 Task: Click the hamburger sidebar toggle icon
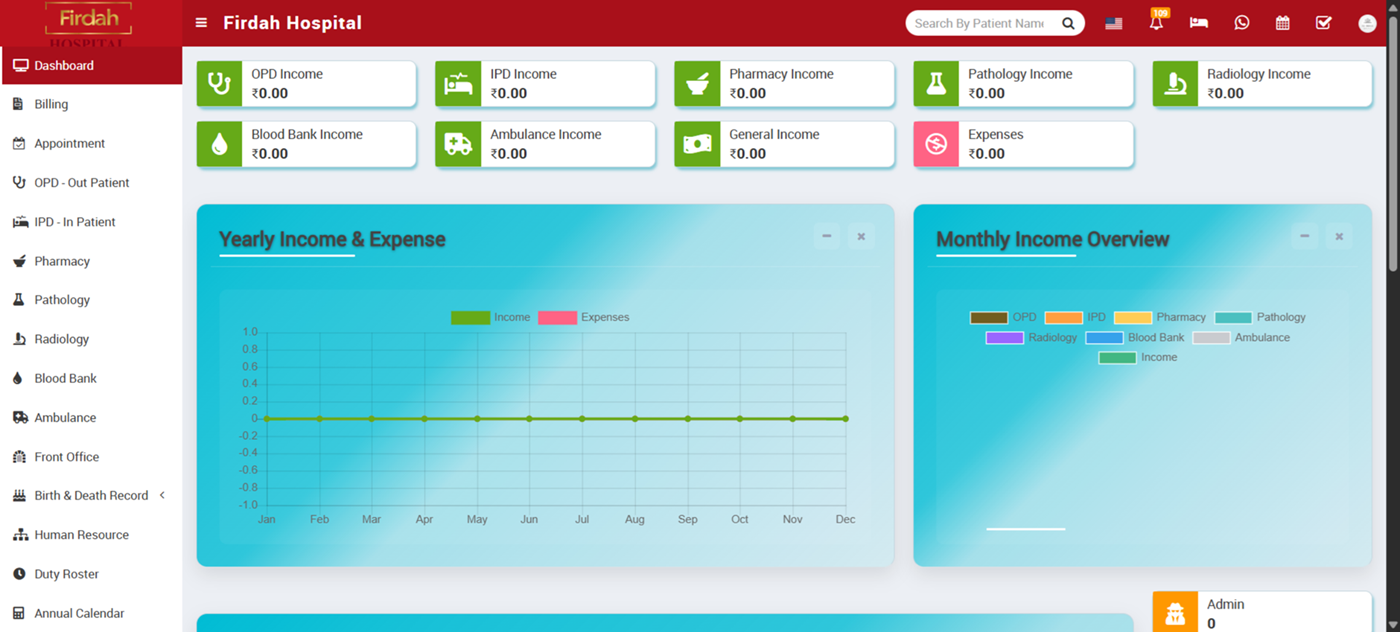point(201,23)
